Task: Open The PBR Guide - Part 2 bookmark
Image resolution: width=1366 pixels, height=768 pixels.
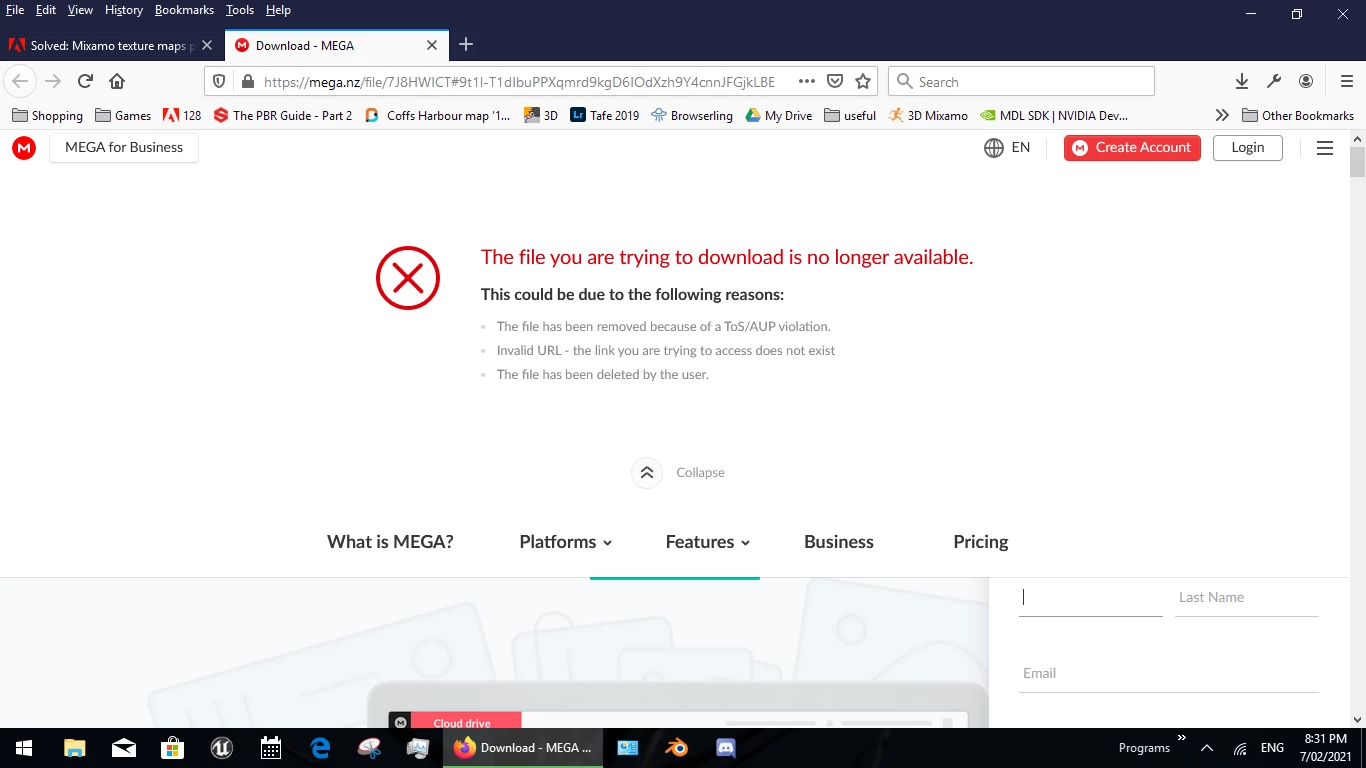Action: 283,115
